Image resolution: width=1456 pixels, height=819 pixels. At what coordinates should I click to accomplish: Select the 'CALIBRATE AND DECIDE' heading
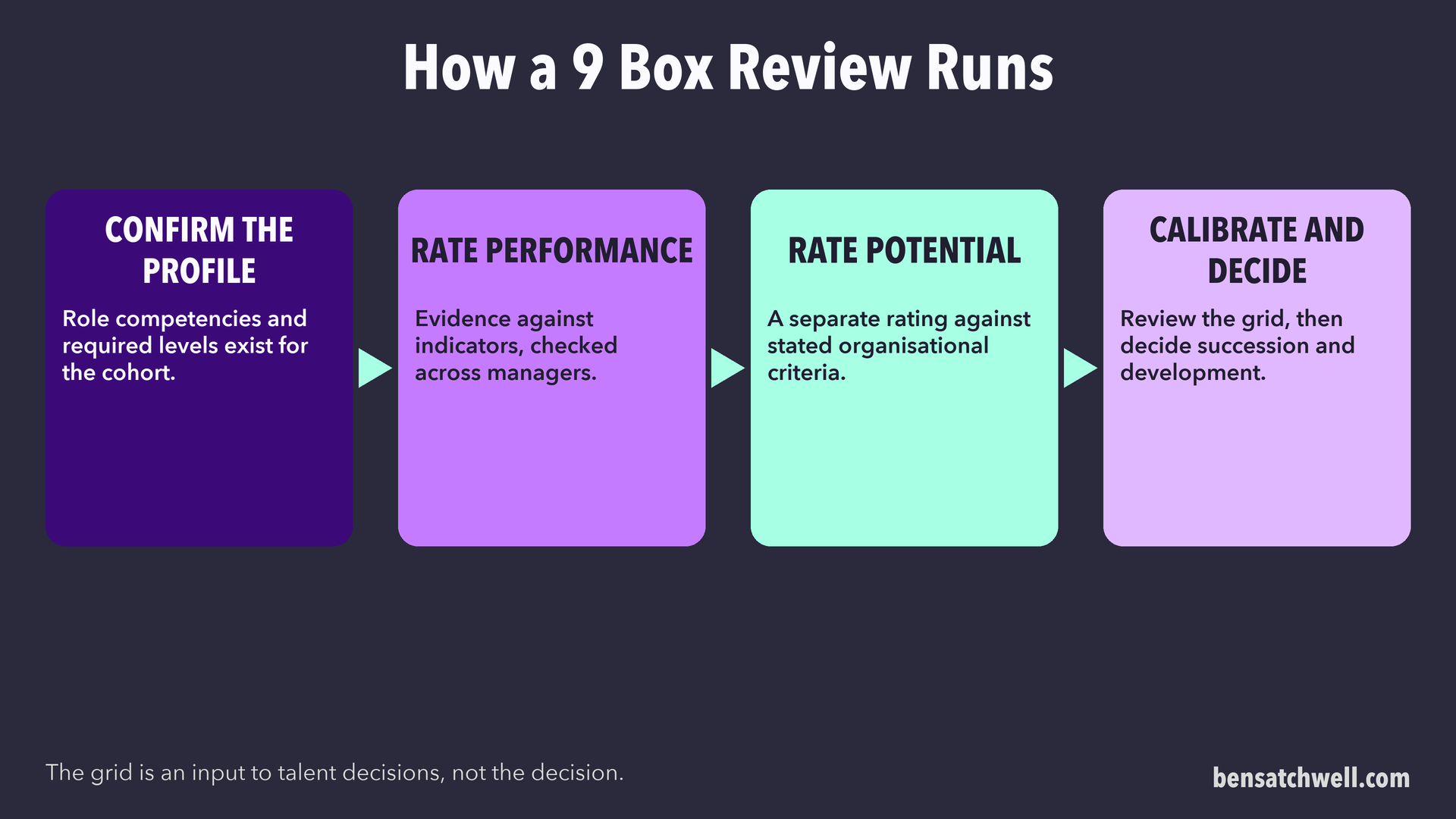(x=1257, y=250)
